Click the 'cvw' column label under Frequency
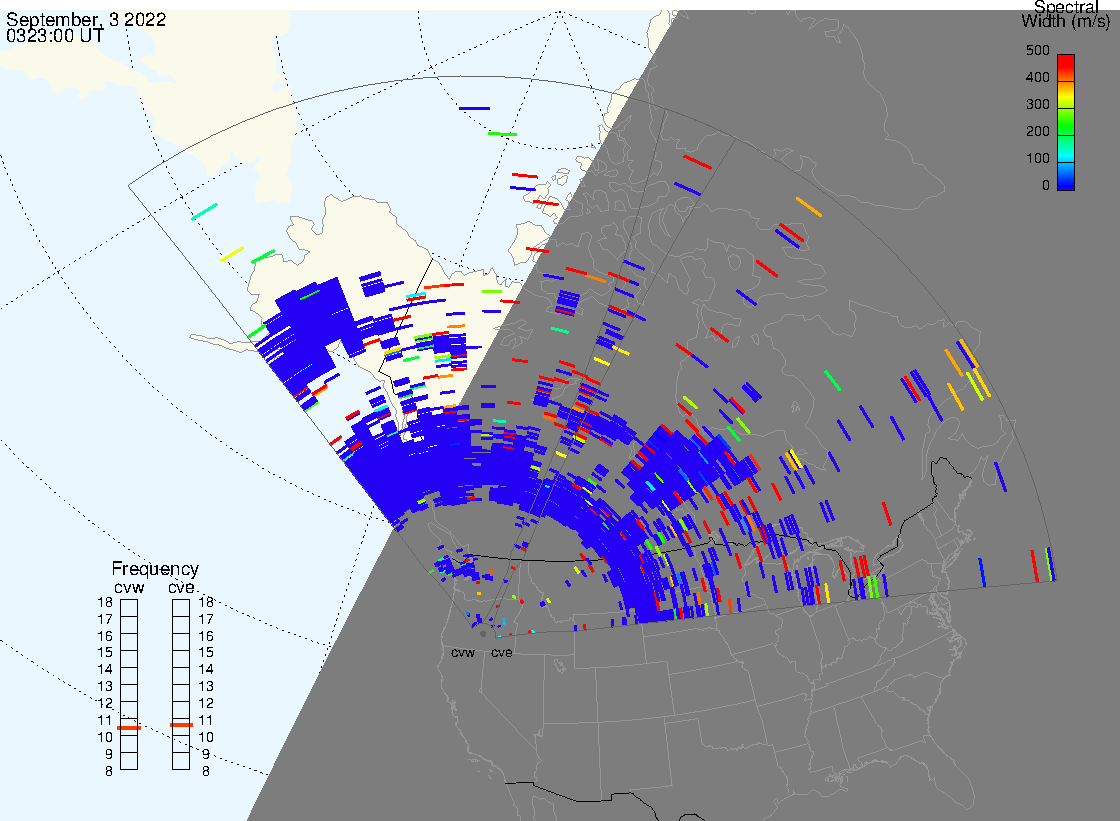 129,587
